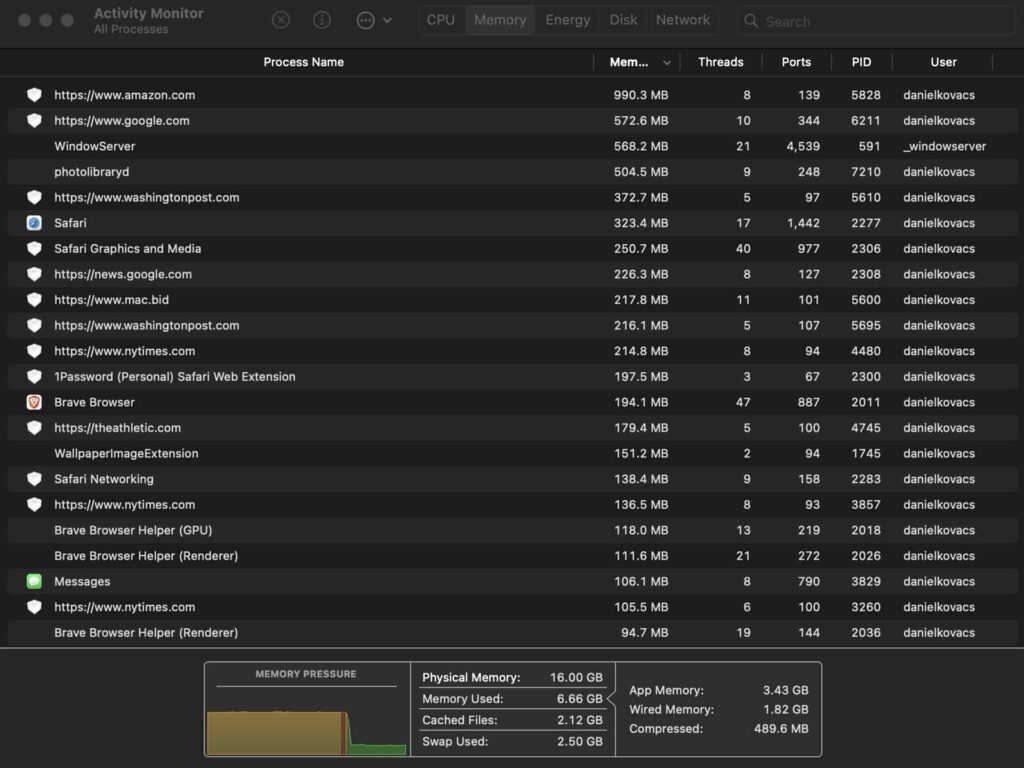
Task: Click the www.mac.bid shield icon
Action: pyautogui.click(x=35, y=300)
